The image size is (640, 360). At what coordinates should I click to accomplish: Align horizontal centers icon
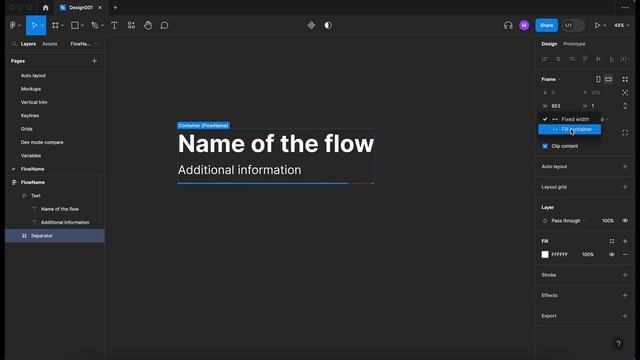[558, 59]
